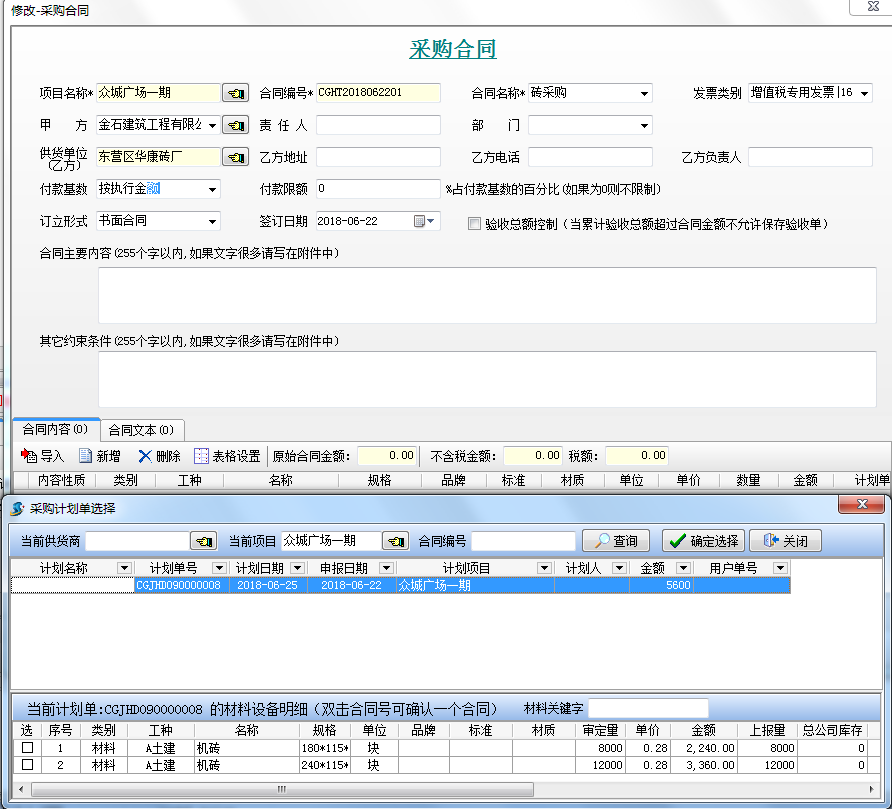This screenshot has height=809, width=892.
Task: Click the lookup icon beside 供货单位 field
Action: pyautogui.click(x=235, y=157)
